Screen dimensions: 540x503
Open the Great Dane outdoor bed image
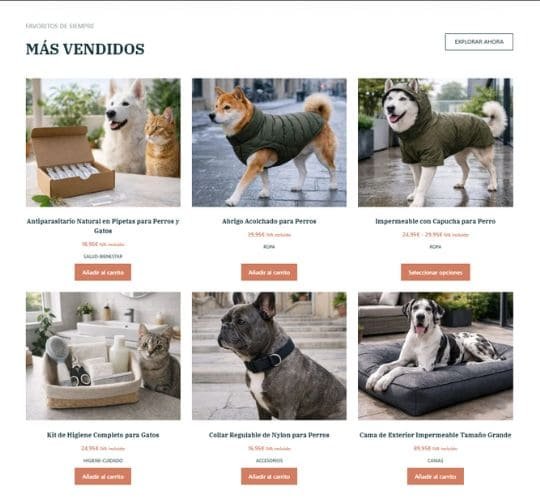pyautogui.click(x=435, y=356)
